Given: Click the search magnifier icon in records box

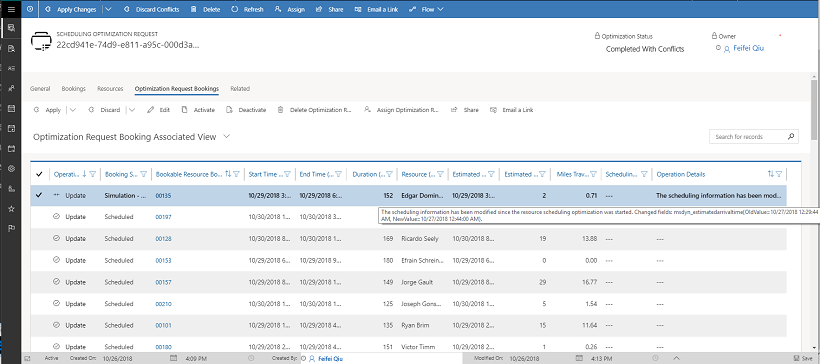Looking at the screenshot, I should pos(791,136).
